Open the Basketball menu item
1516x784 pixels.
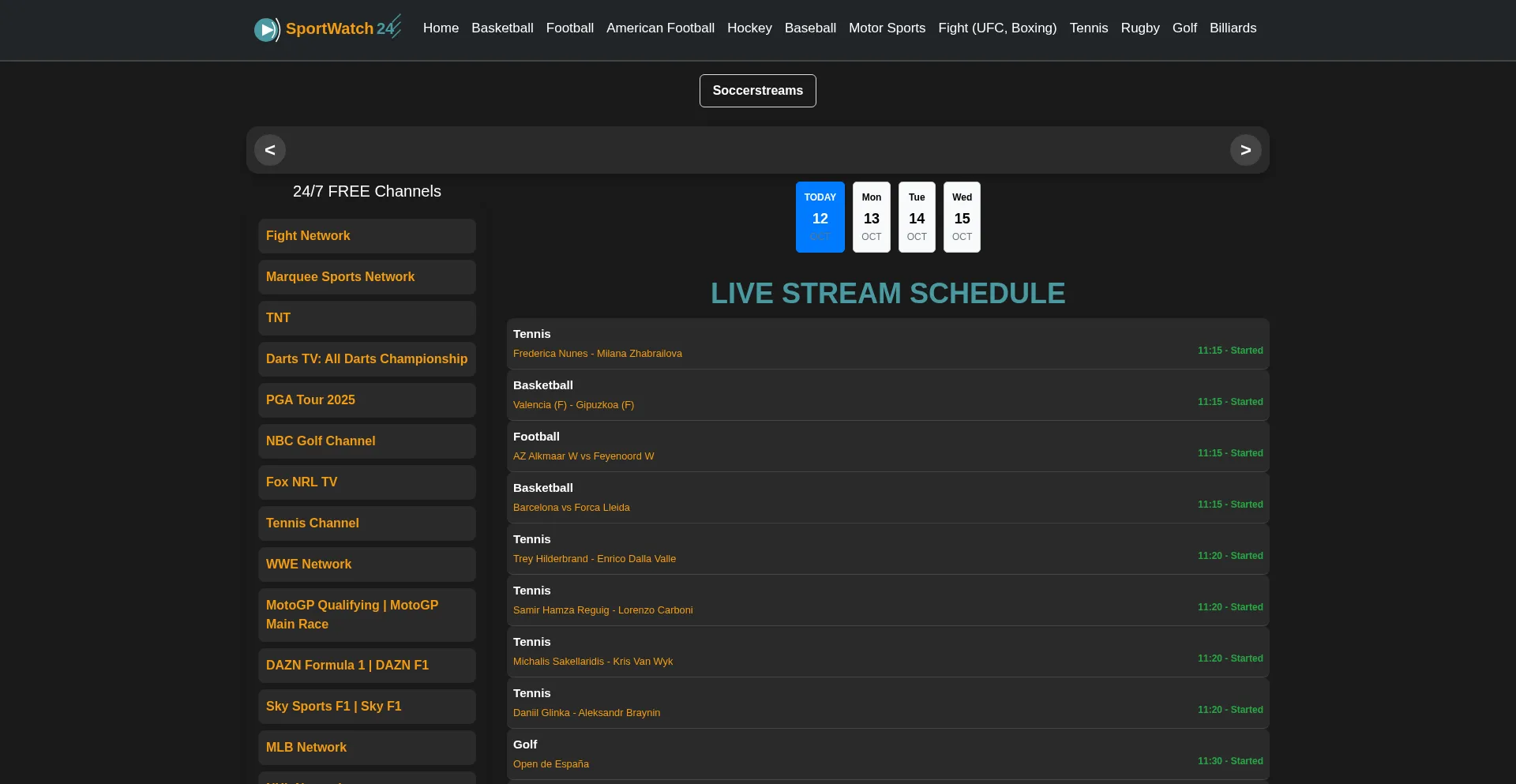coord(502,28)
